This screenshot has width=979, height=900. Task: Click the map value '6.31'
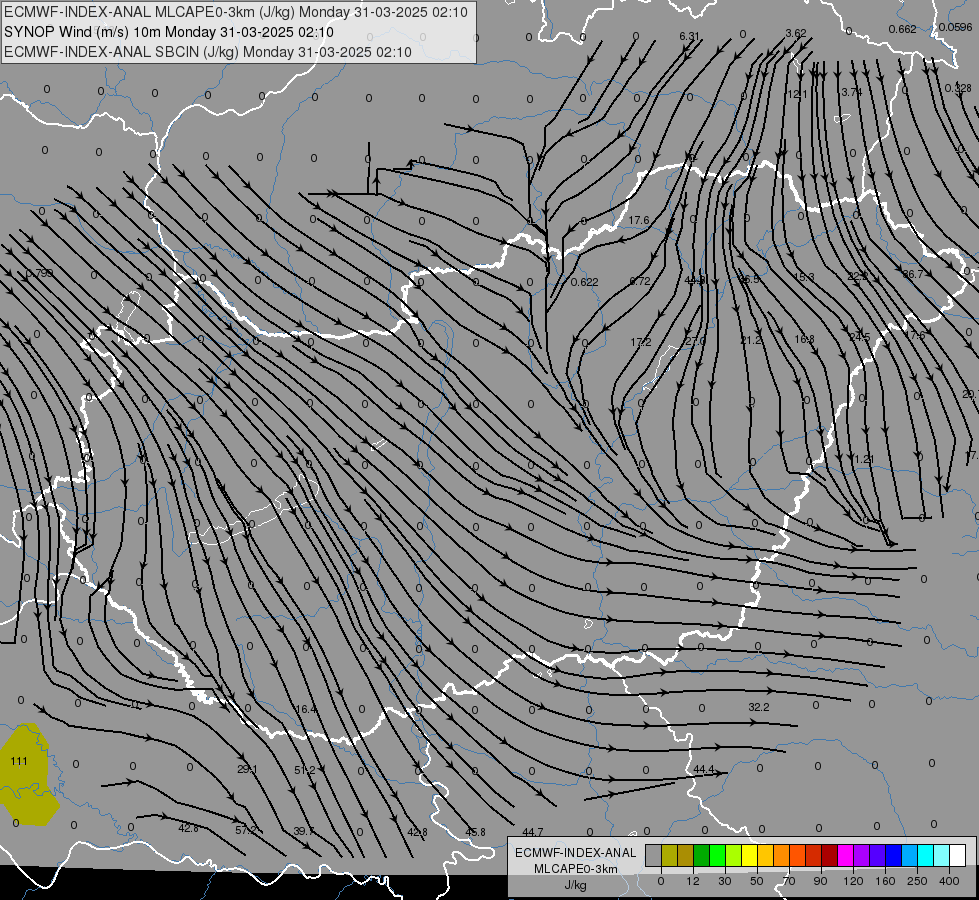coord(689,36)
